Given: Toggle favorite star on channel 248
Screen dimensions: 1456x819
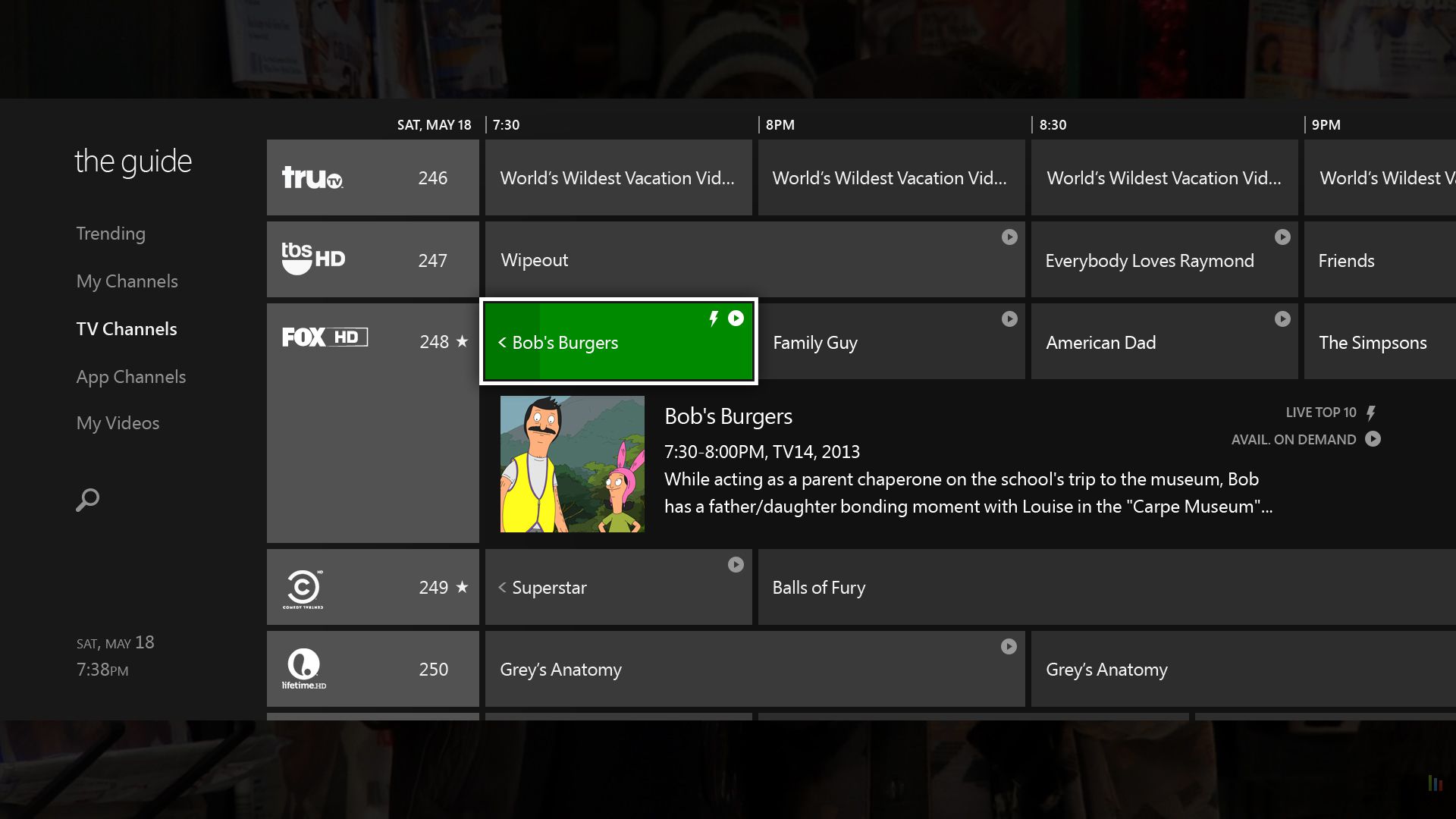Looking at the screenshot, I should point(463,342).
